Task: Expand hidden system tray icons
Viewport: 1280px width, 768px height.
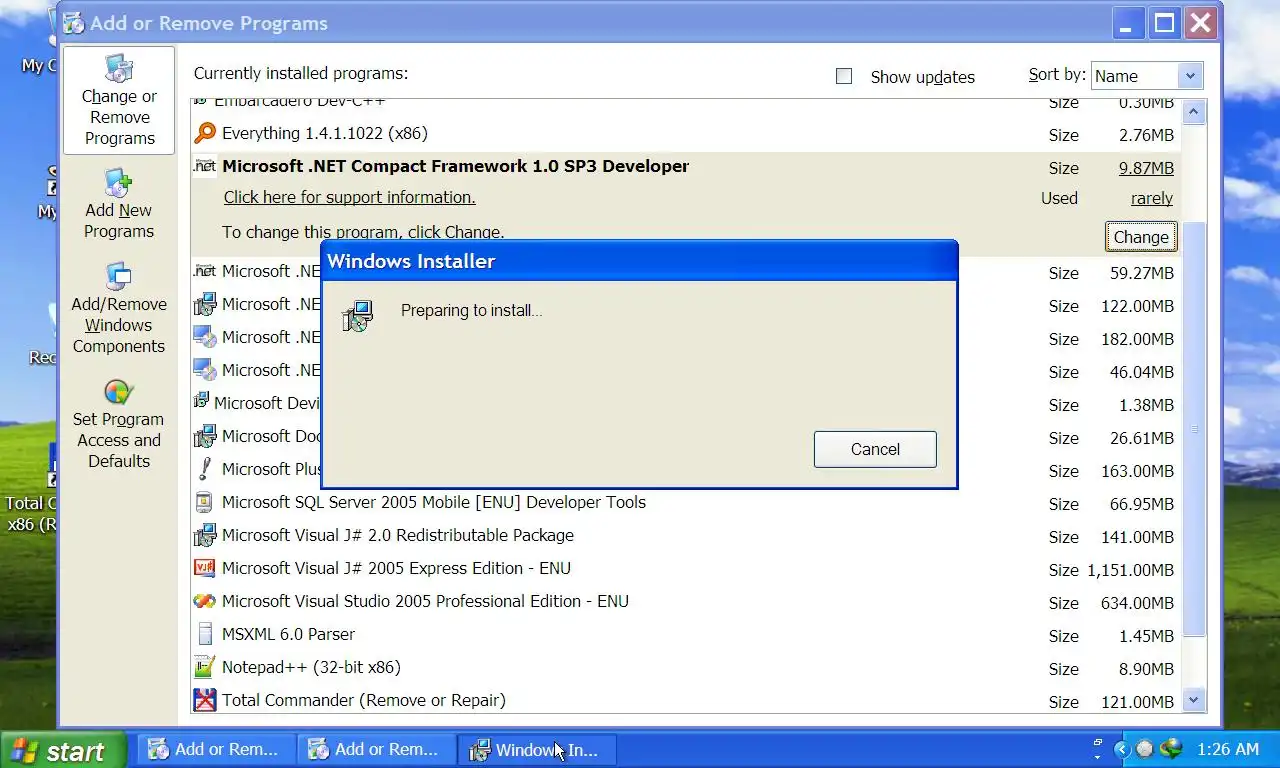Action: tap(1121, 749)
